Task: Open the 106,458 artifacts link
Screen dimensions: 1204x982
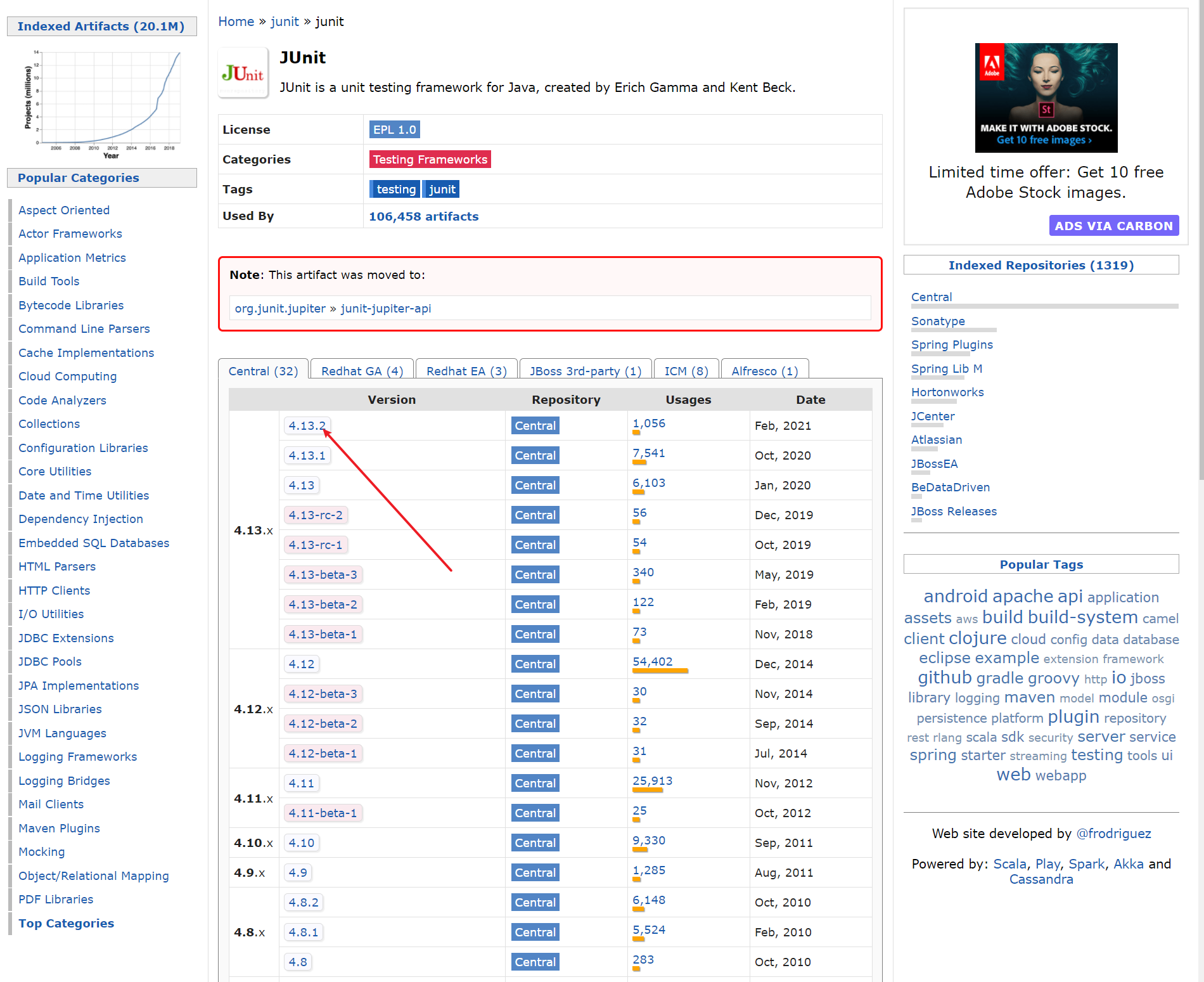Action: point(424,216)
